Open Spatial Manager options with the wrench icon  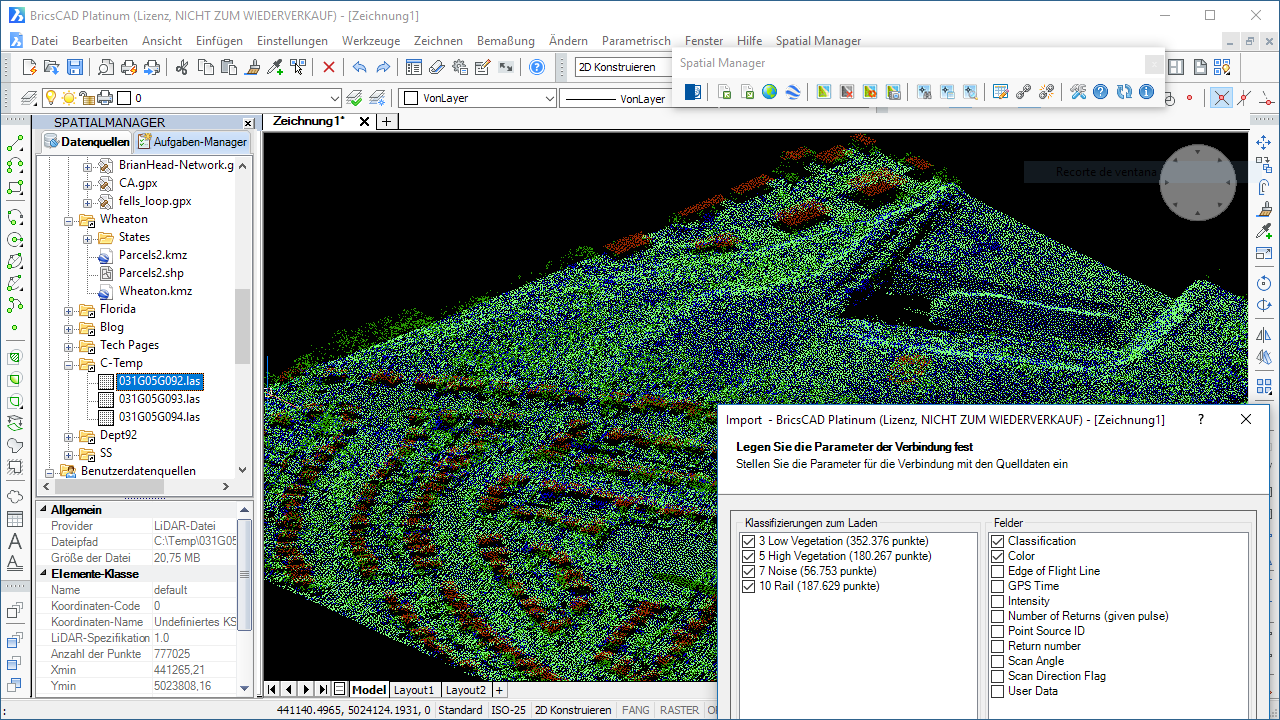click(x=1078, y=91)
